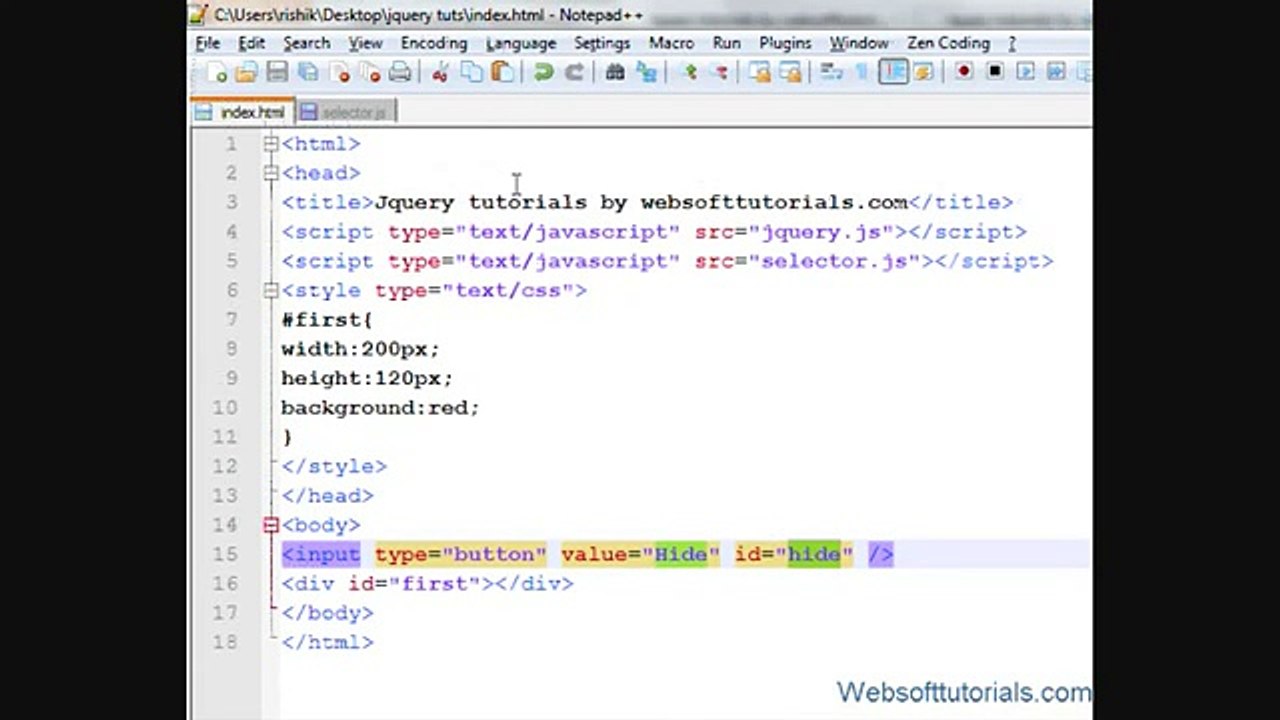Open Find with the binoculars icon

coord(615,72)
